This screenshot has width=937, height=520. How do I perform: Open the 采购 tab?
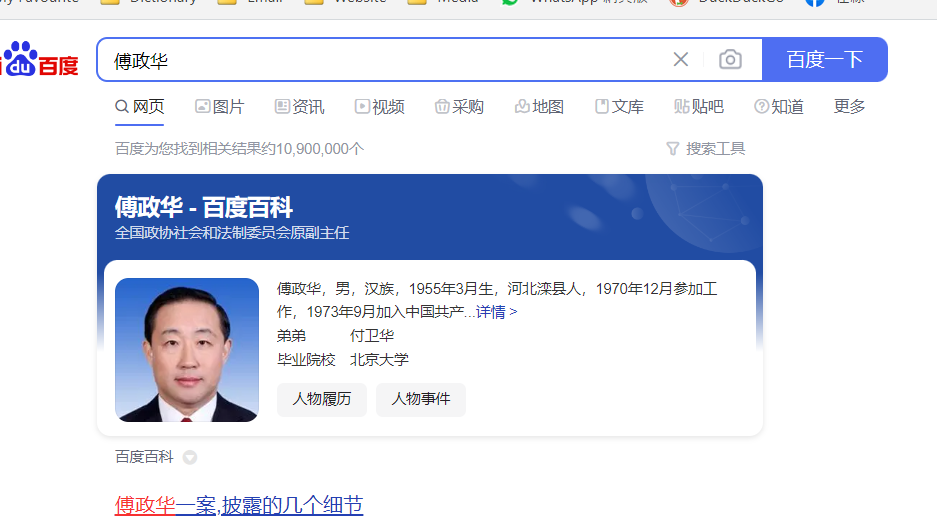pyautogui.click(x=459, y=107)
